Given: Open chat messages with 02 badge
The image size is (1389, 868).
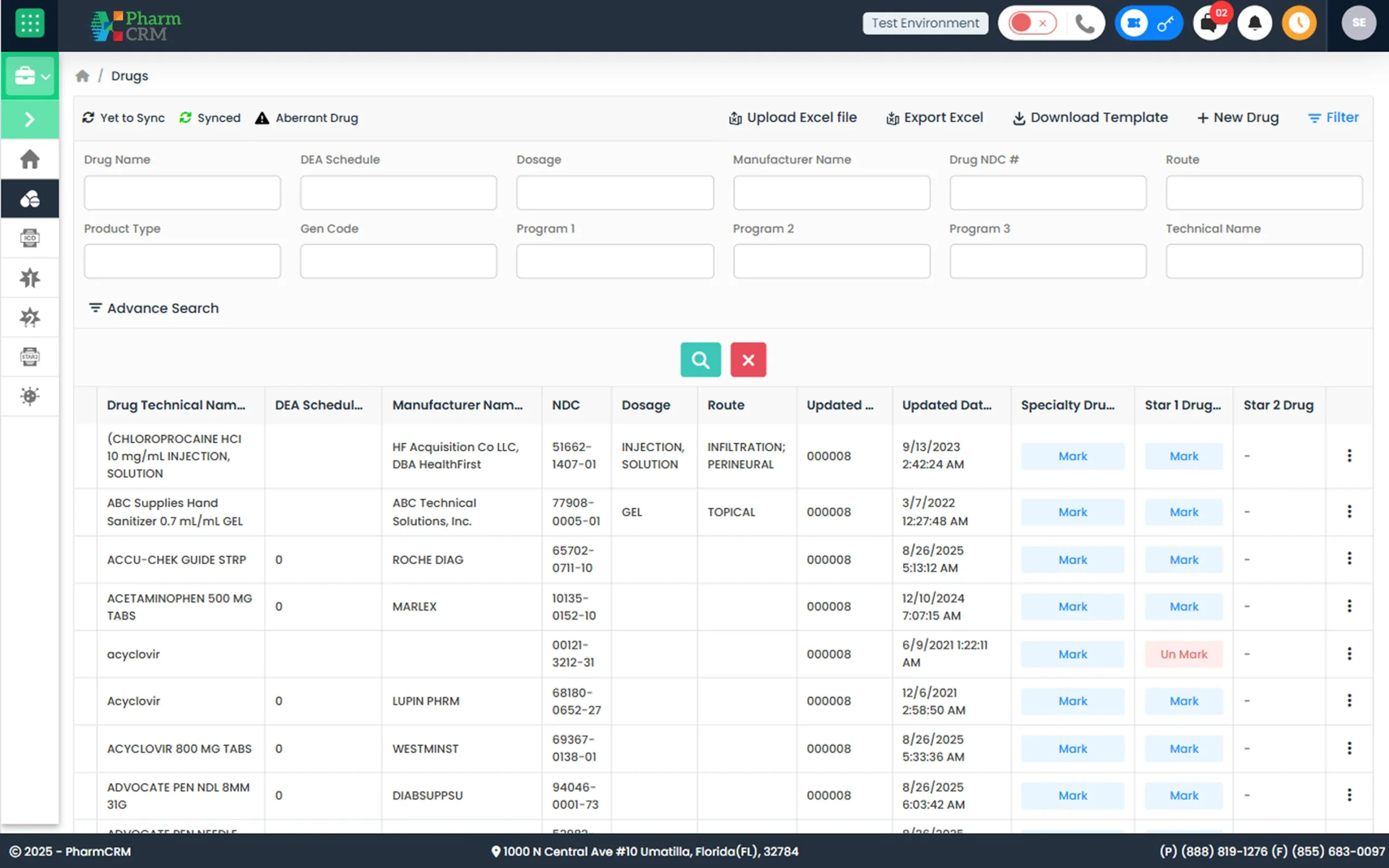Looking at the screenshot, I should pyautogui.click(x=1210, y=23).
